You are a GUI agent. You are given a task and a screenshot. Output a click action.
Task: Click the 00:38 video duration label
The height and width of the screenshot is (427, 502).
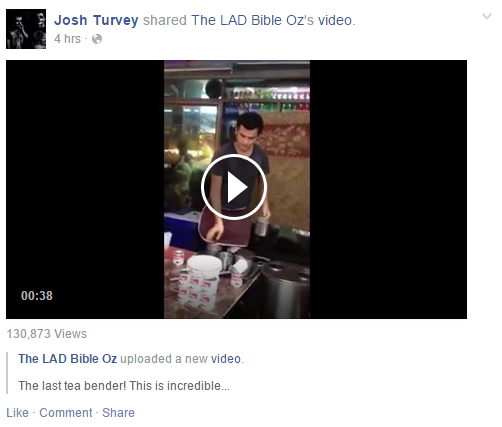coord(37,296)
